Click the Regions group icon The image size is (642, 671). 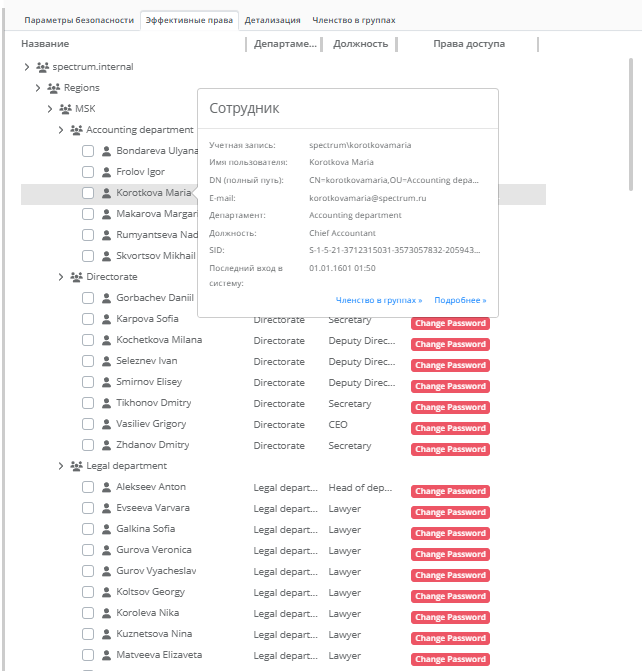coord(54,88)
